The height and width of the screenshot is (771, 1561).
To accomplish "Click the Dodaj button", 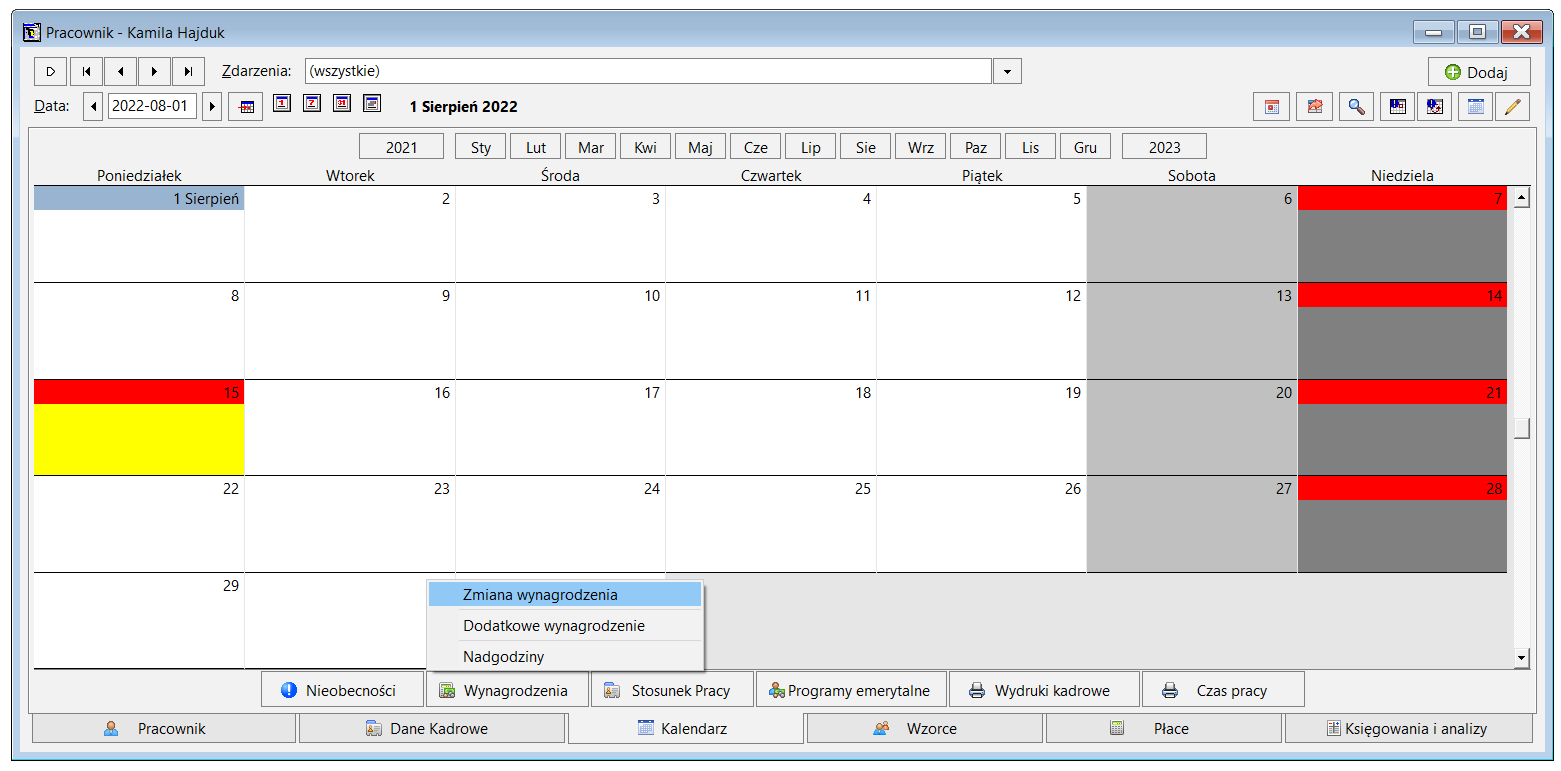I will point(1479,72).
